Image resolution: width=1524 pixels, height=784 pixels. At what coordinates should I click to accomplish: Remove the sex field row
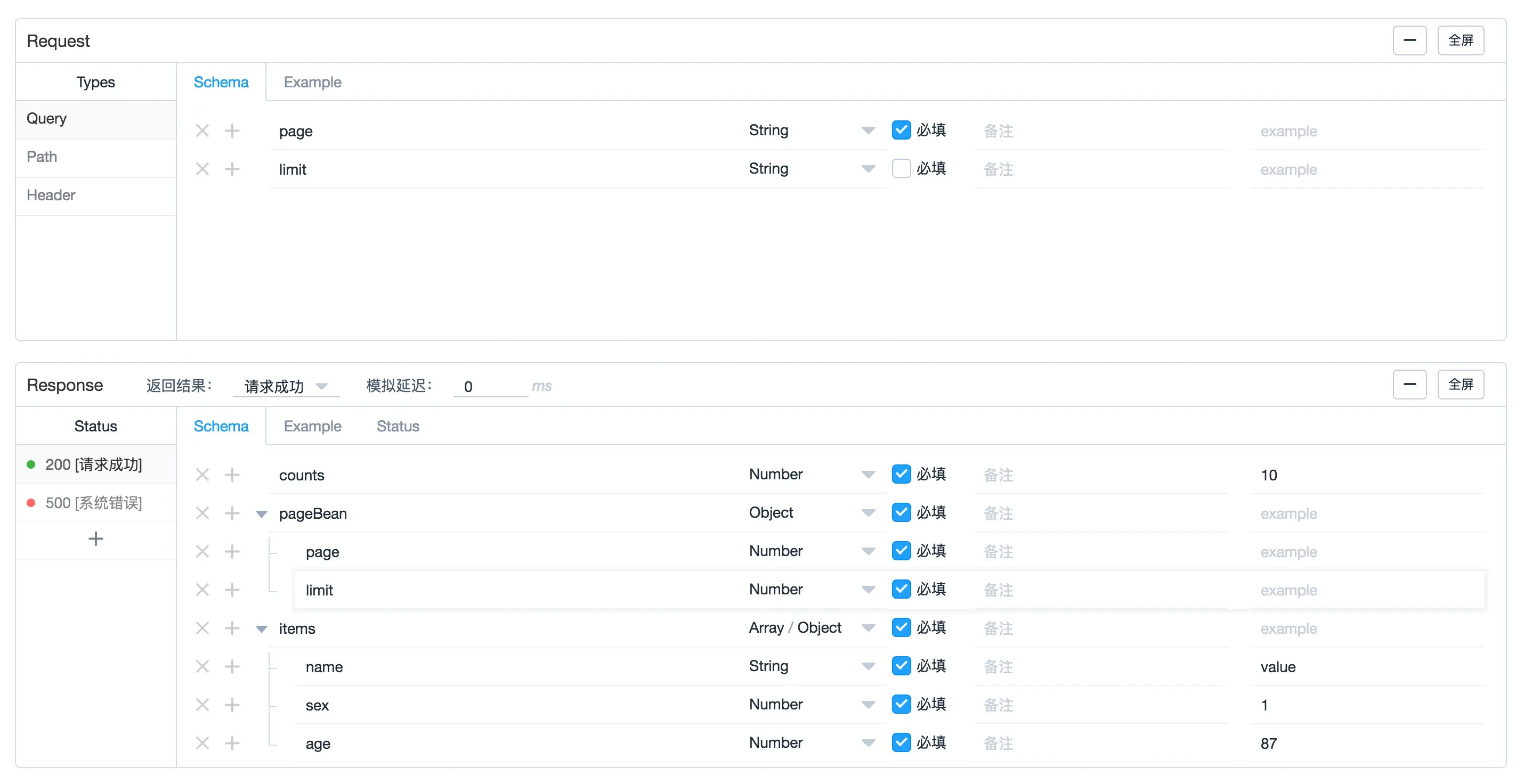(x=202, y=705)
